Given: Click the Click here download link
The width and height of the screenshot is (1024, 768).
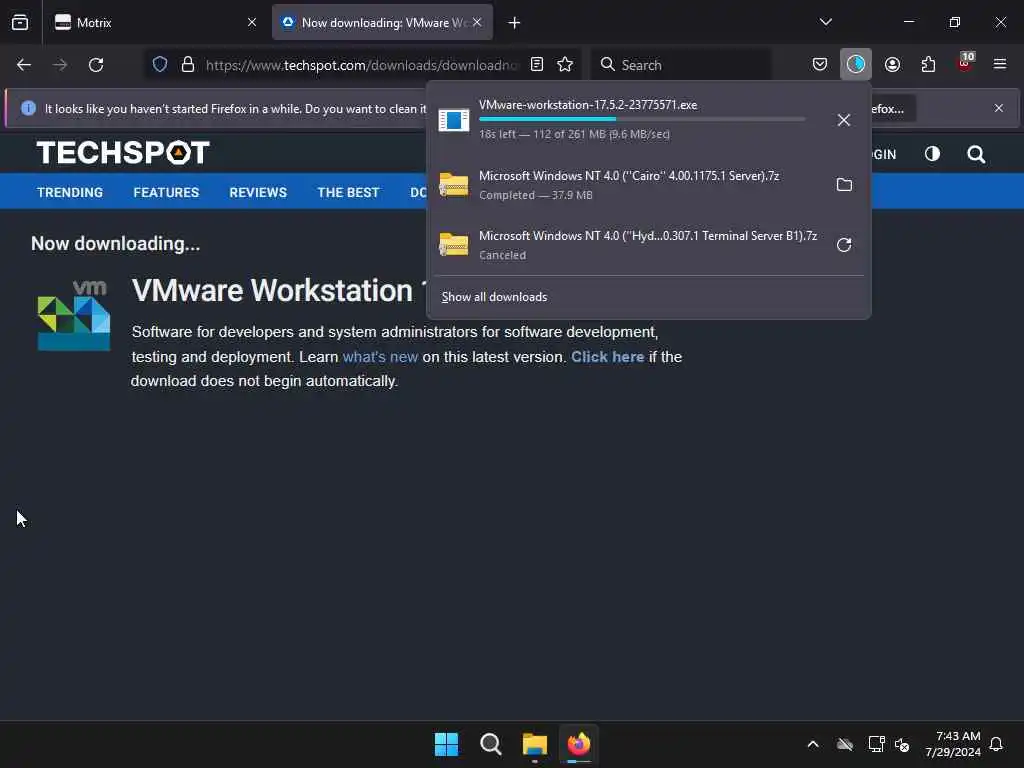Looking at the screenshot, I should [x=607, y=357].
